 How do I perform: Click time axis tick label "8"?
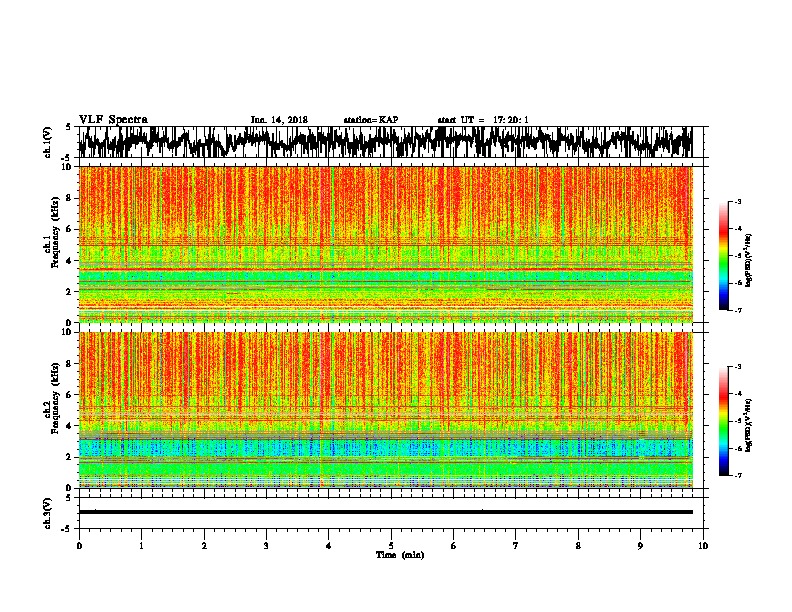[578, 546]
